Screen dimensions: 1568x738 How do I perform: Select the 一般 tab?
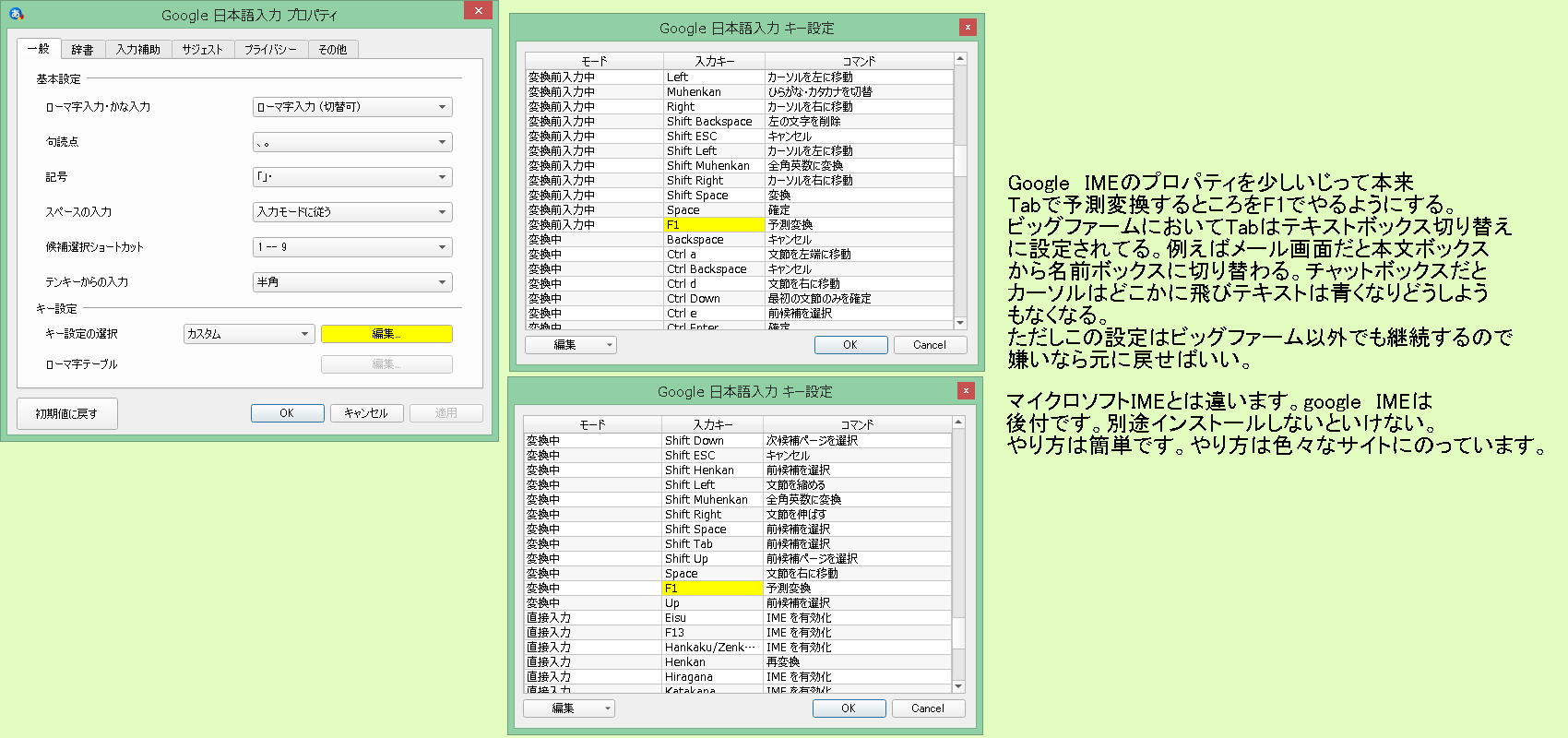(39, 48)
